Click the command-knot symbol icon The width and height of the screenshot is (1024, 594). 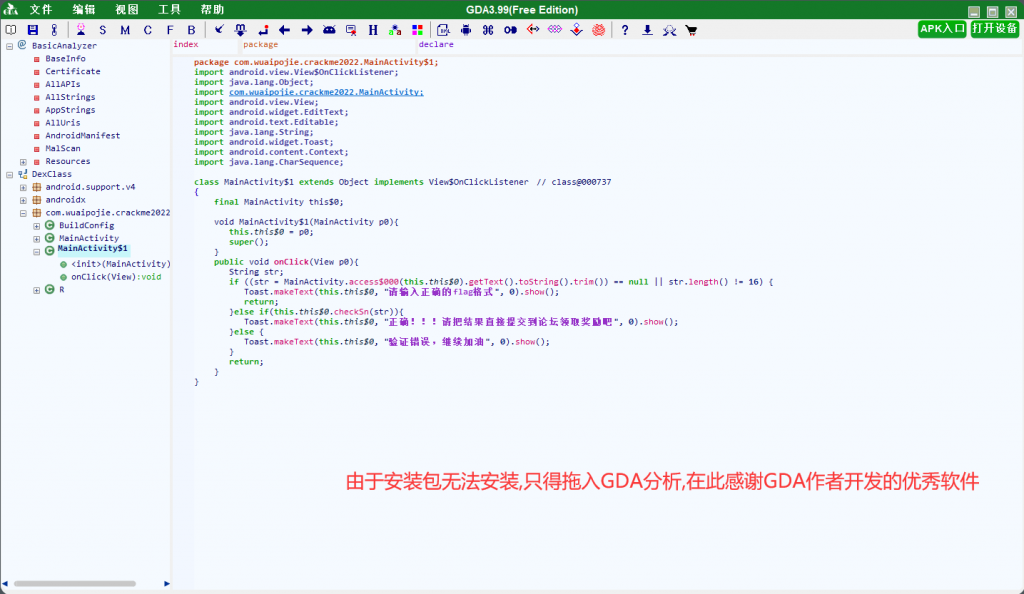coord(488,30)
